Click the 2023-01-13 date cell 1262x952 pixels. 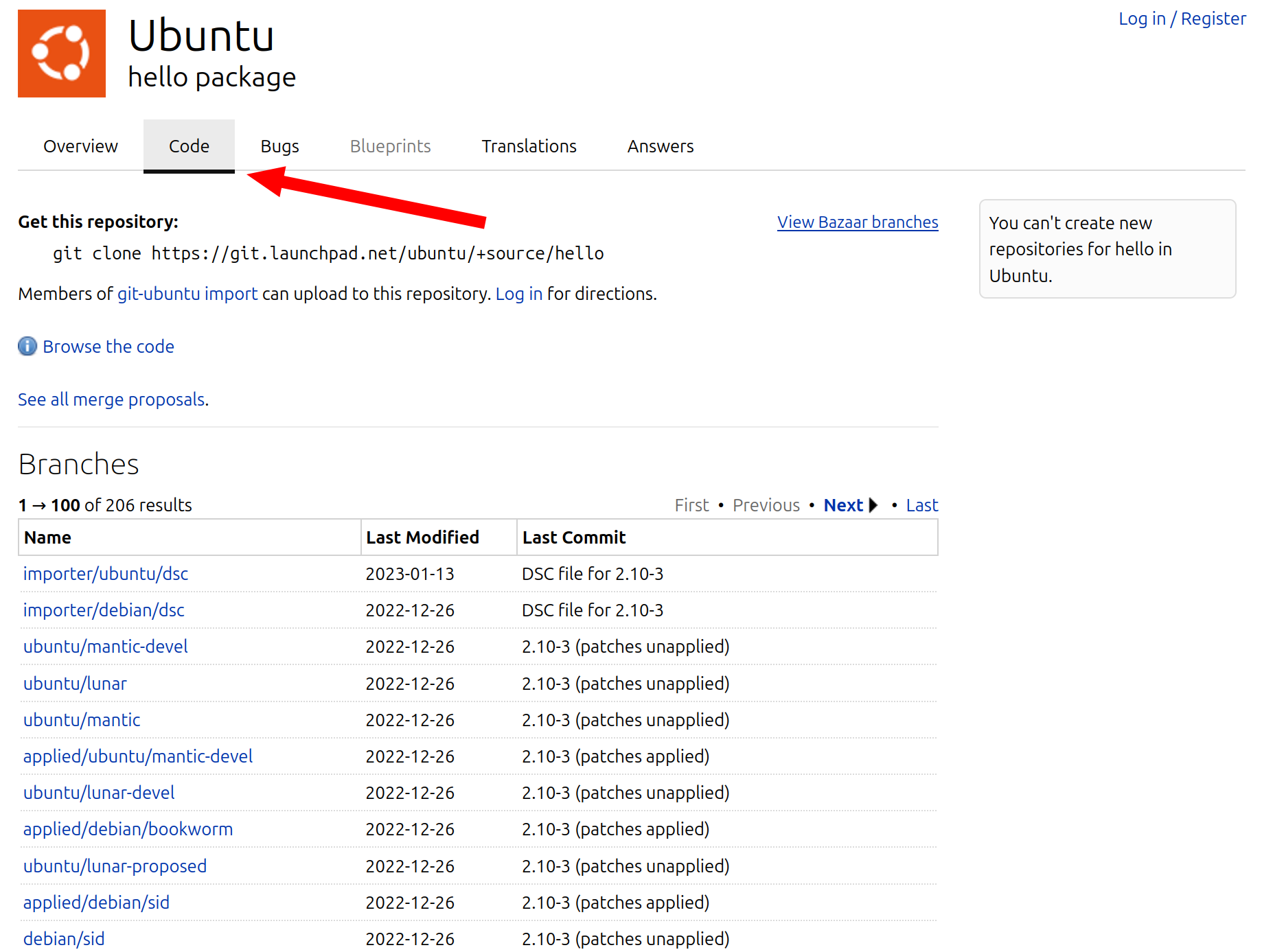pyautogui.click(x=410, y=574)
